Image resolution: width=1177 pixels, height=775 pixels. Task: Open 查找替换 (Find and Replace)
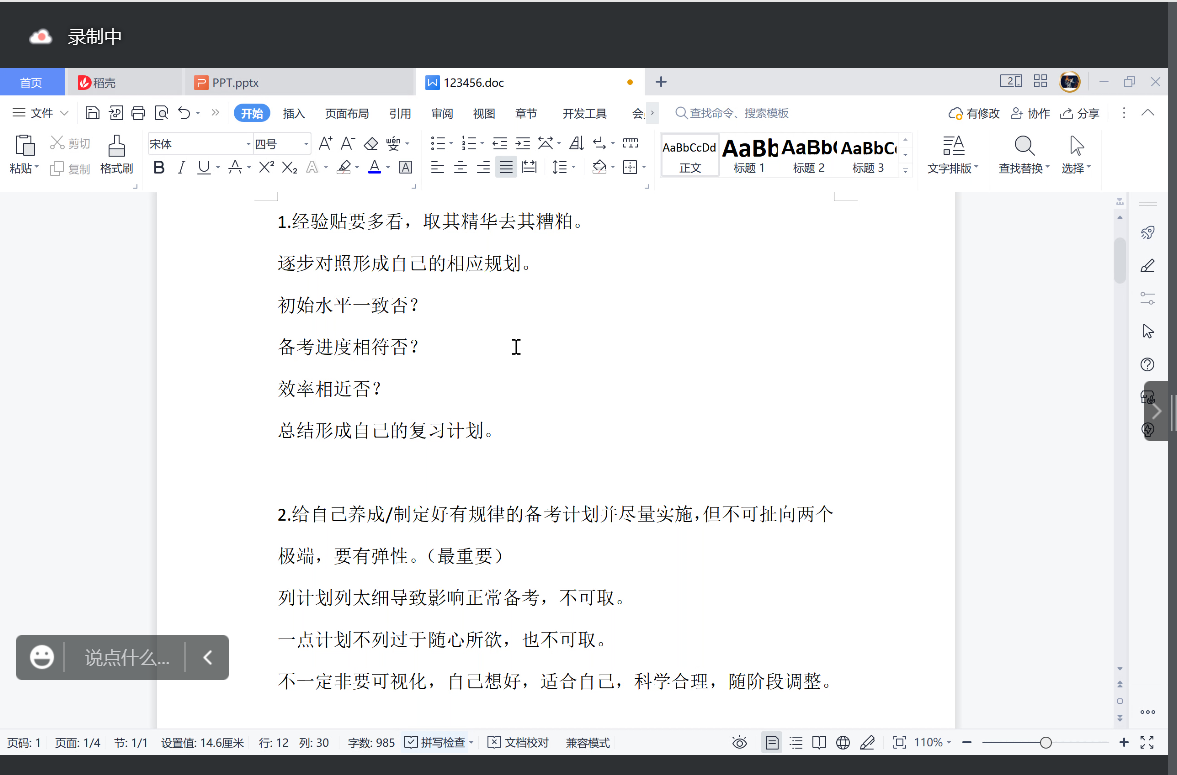pyautogui.click(x=1022, y=152)
